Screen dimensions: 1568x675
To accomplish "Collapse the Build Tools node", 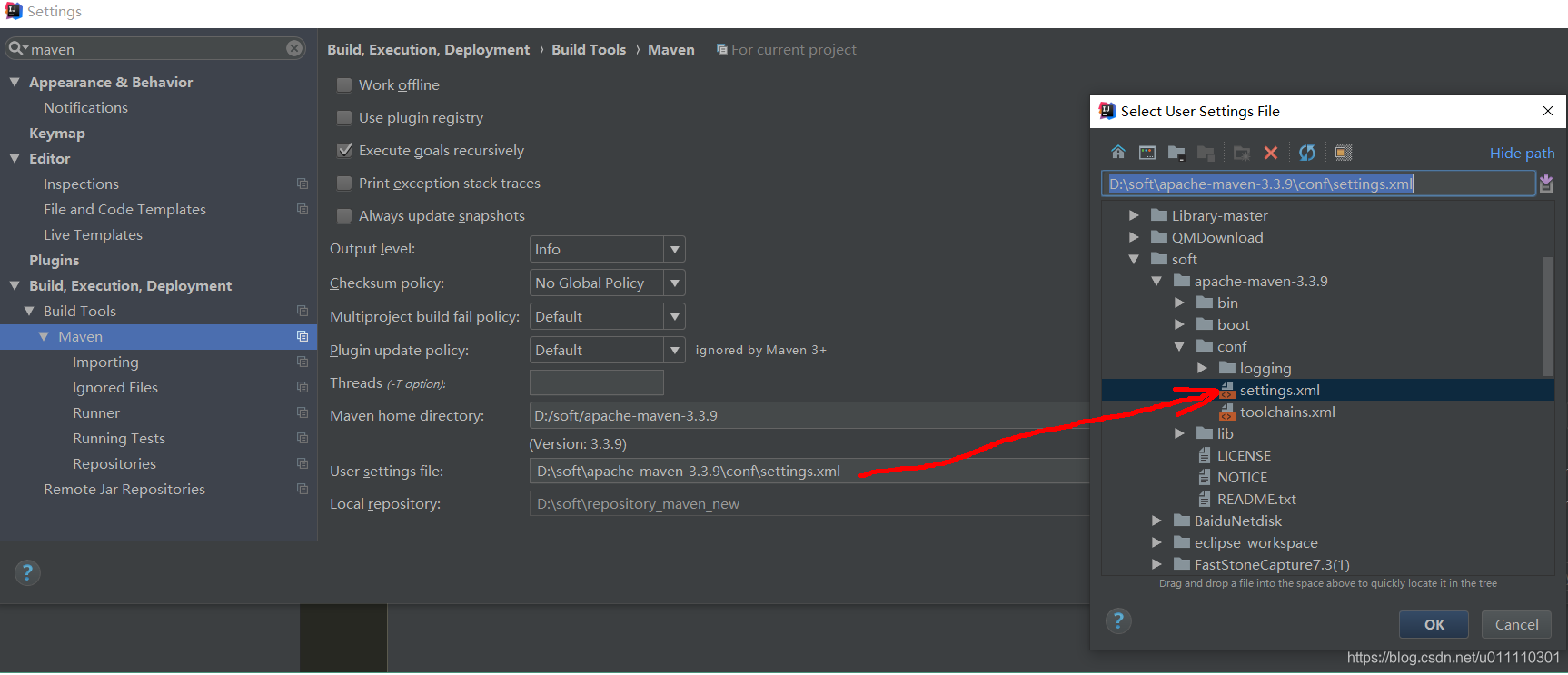I will click(x=29, y=311).
